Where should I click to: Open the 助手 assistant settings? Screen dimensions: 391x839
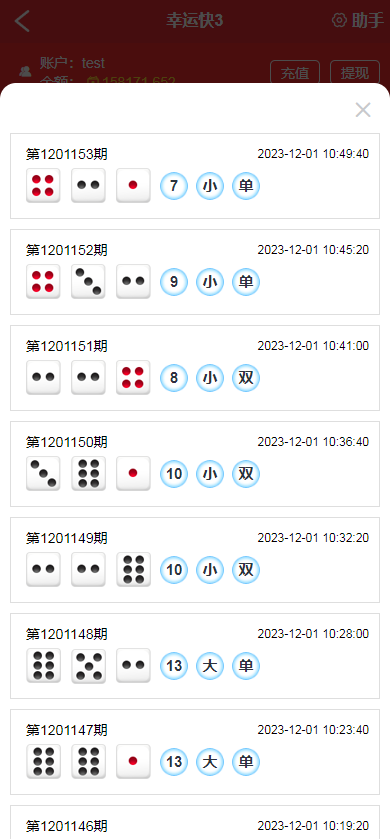358,21
